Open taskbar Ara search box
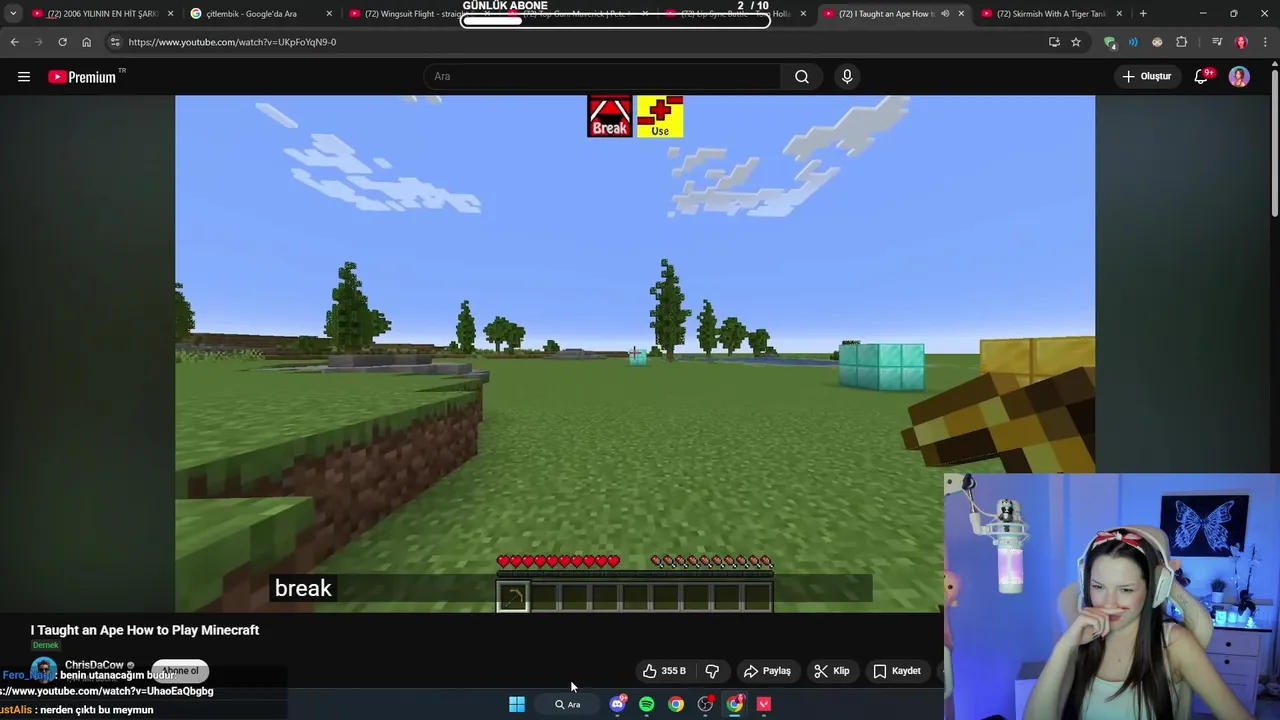Viewport: 1280px width, 720px height. [x=567, y=704]
